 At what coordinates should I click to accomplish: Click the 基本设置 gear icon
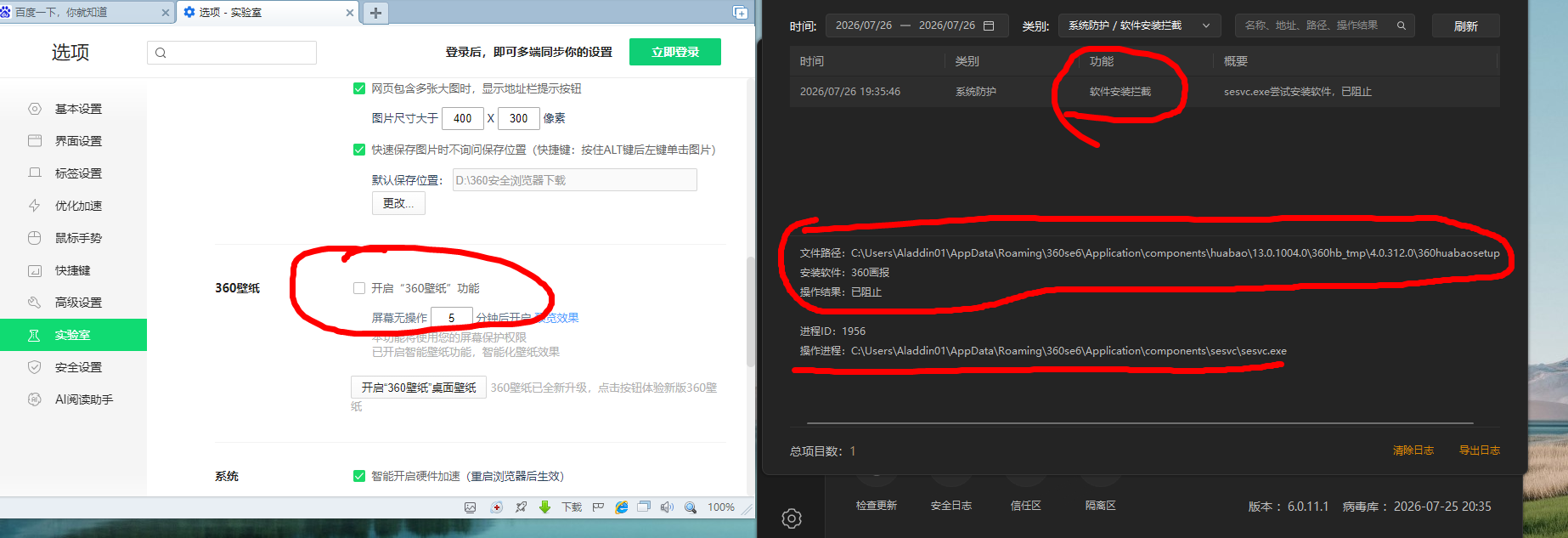point(35,109)
